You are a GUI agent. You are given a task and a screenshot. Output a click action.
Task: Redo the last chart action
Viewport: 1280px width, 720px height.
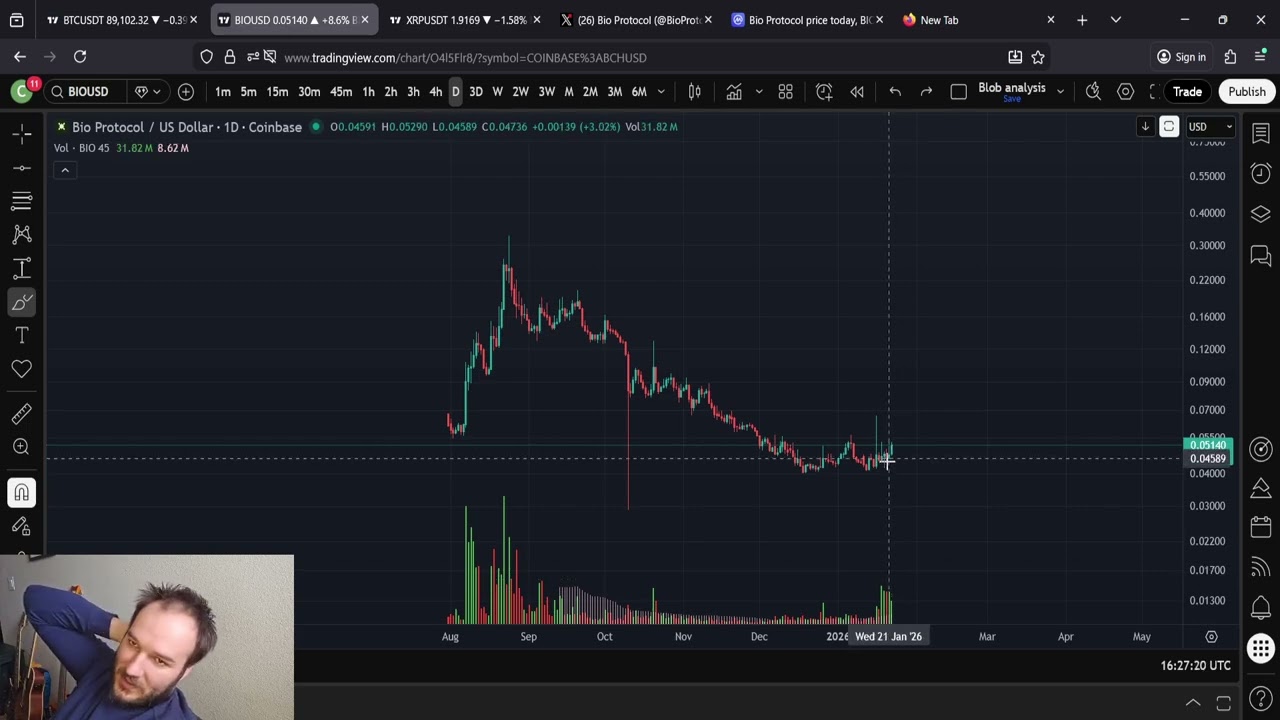926,92
